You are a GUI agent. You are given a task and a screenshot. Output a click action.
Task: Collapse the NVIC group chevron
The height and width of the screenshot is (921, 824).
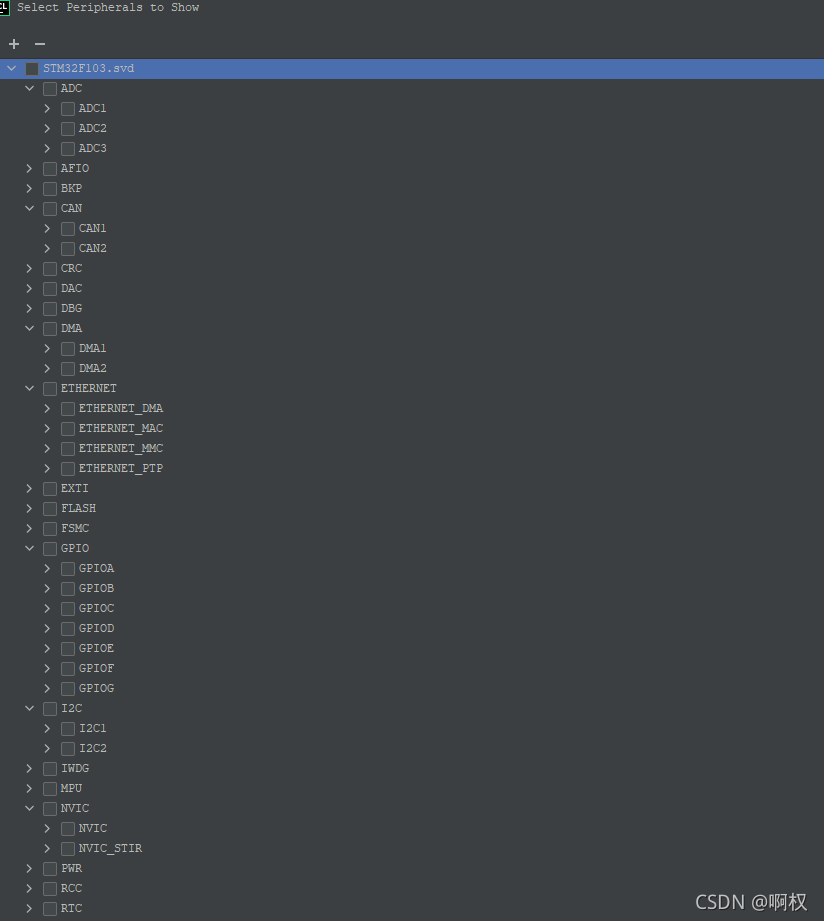29,808
